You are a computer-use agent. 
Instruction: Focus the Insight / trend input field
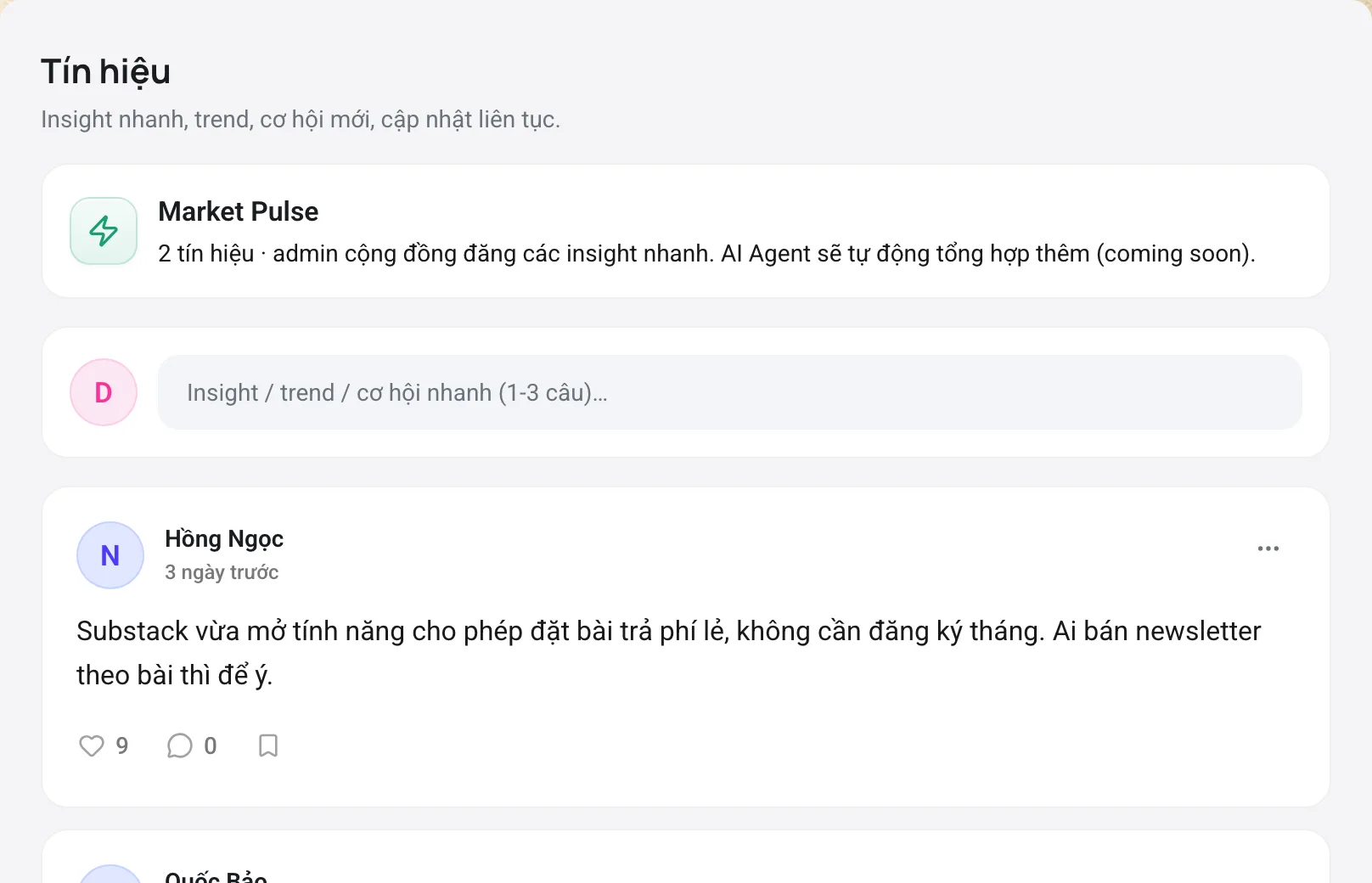tap(730, 392)
